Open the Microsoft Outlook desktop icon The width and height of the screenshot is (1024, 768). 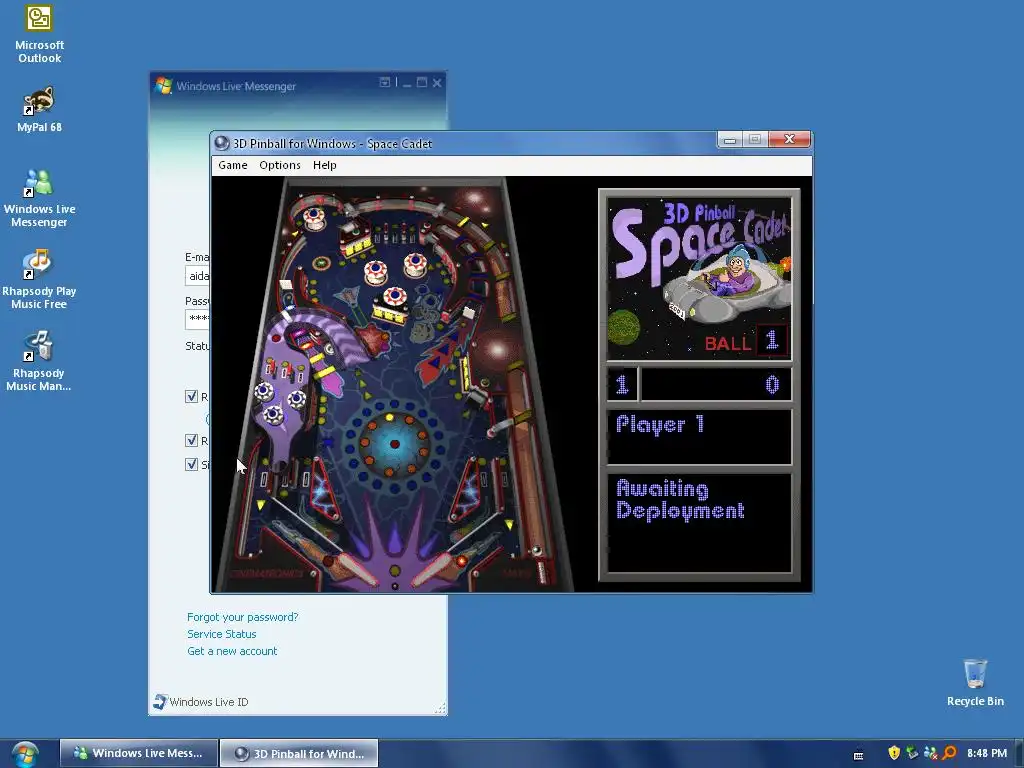[x=39, y=34]
